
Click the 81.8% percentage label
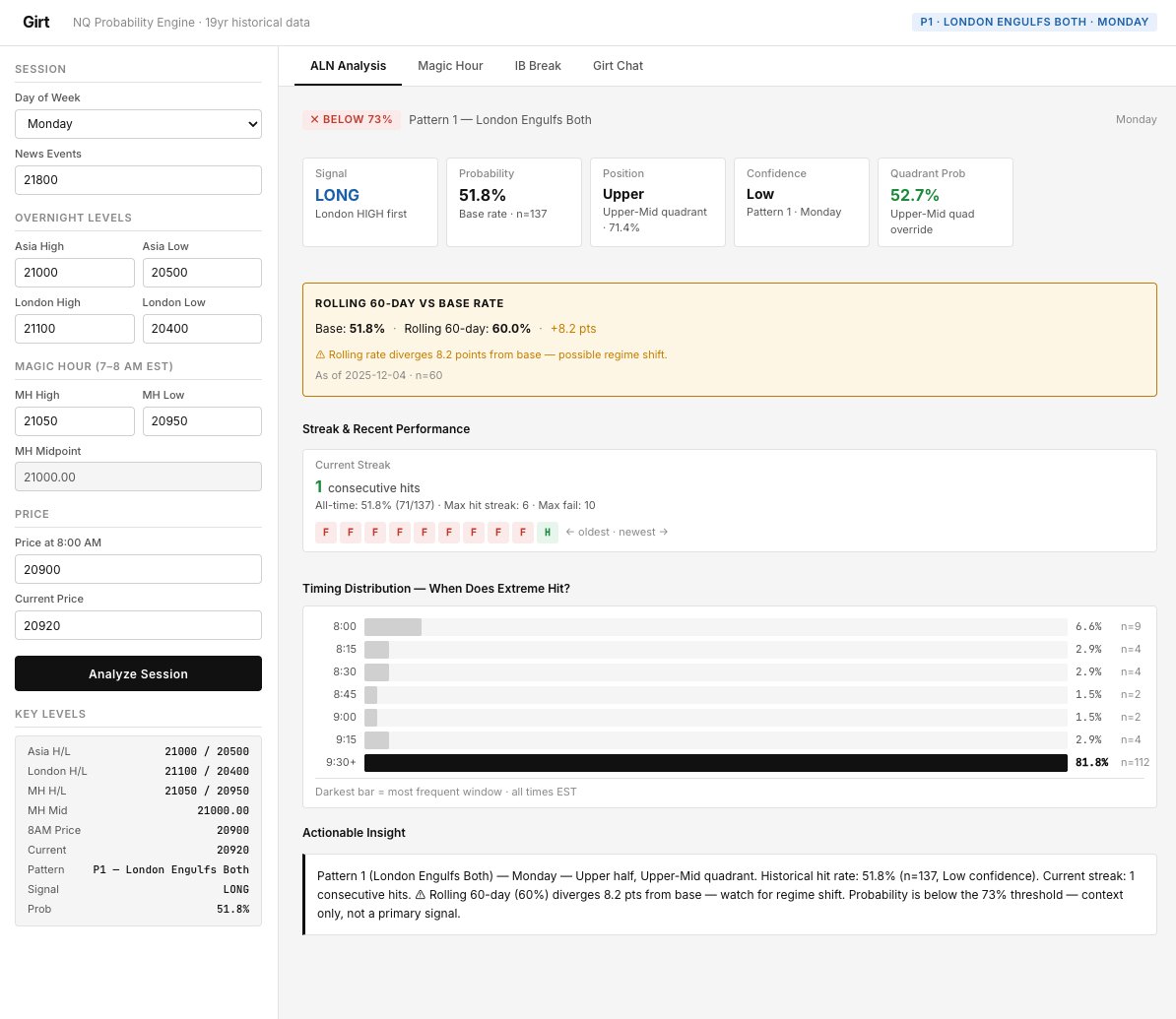point(1091,763)
